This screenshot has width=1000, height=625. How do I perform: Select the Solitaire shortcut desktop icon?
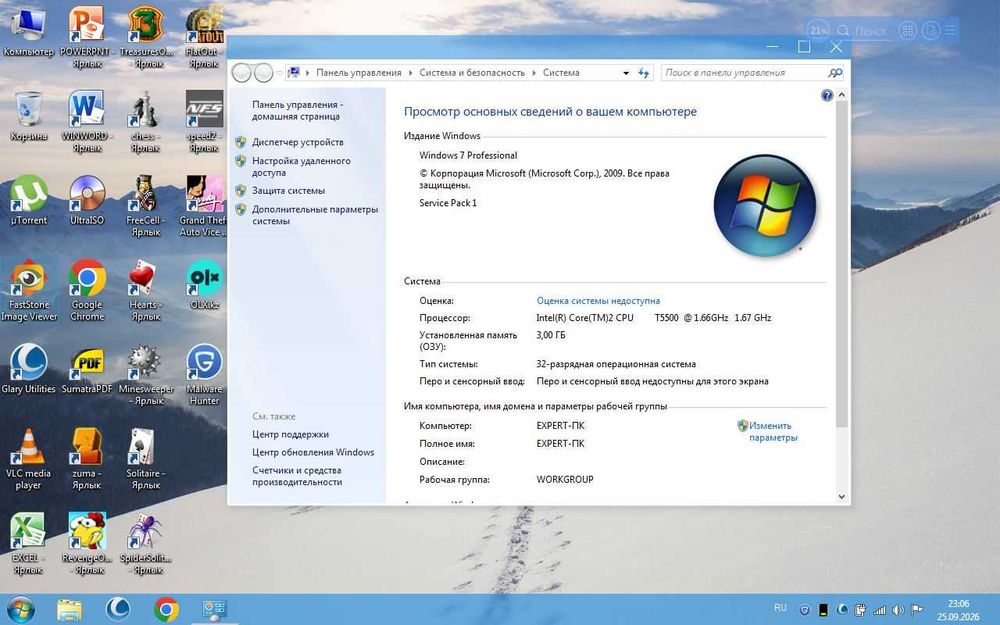coord(145,459)
